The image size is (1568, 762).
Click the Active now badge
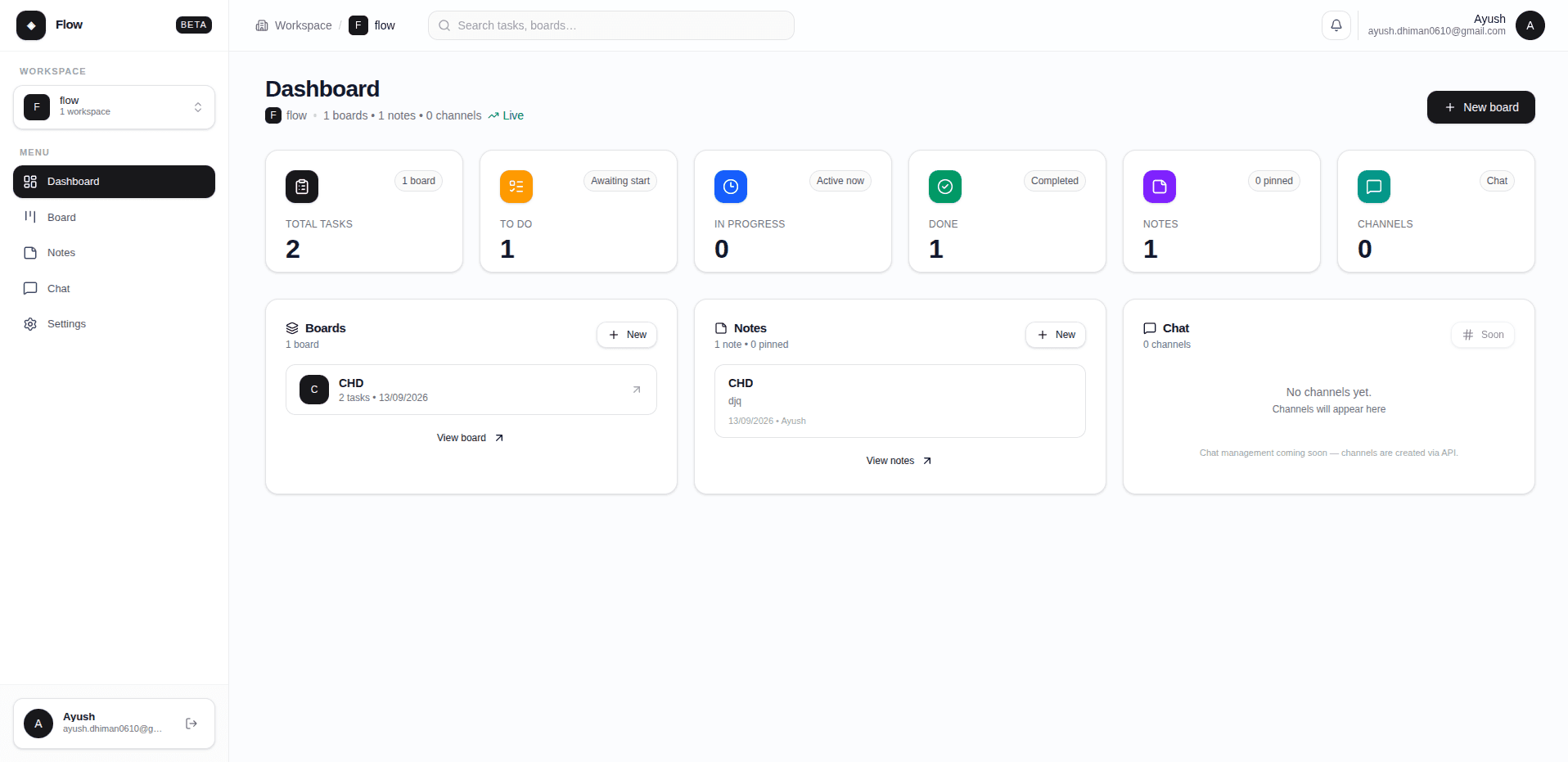[840, 181]
